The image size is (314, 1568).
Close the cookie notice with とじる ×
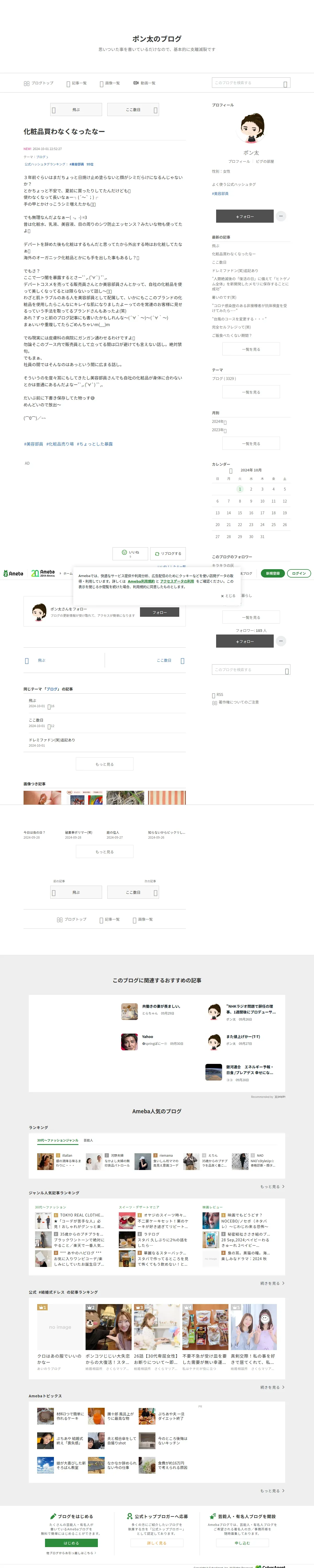click(x=227, y=596)
